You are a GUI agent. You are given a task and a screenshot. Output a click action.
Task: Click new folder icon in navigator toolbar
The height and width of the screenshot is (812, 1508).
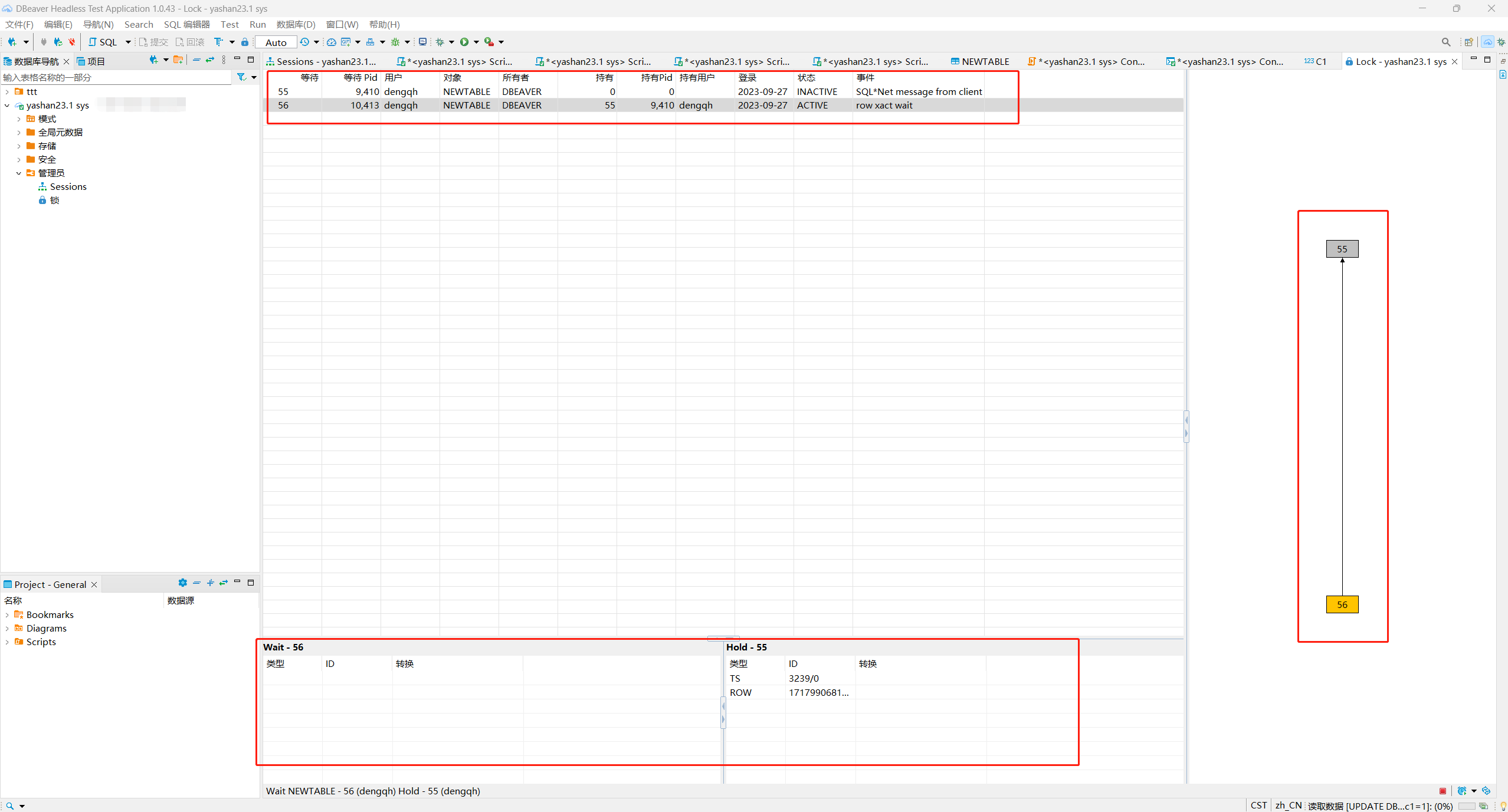(178, 60)
